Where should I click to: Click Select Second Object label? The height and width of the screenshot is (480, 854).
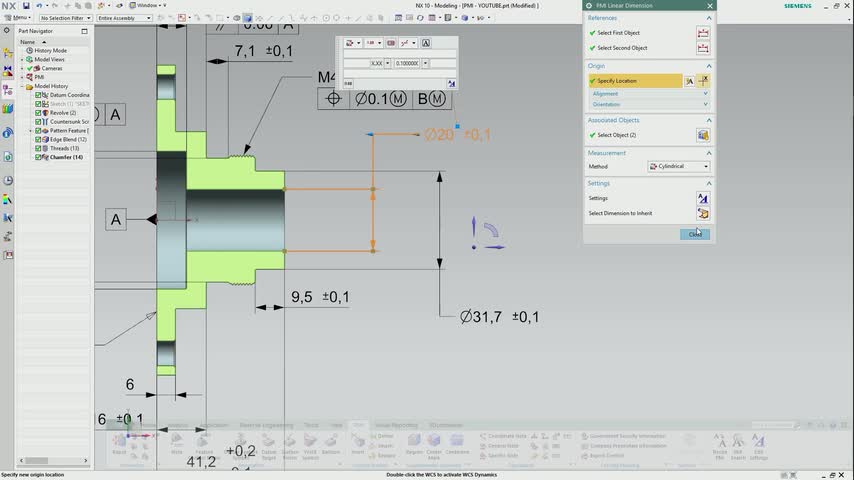[x=622, y=48]
